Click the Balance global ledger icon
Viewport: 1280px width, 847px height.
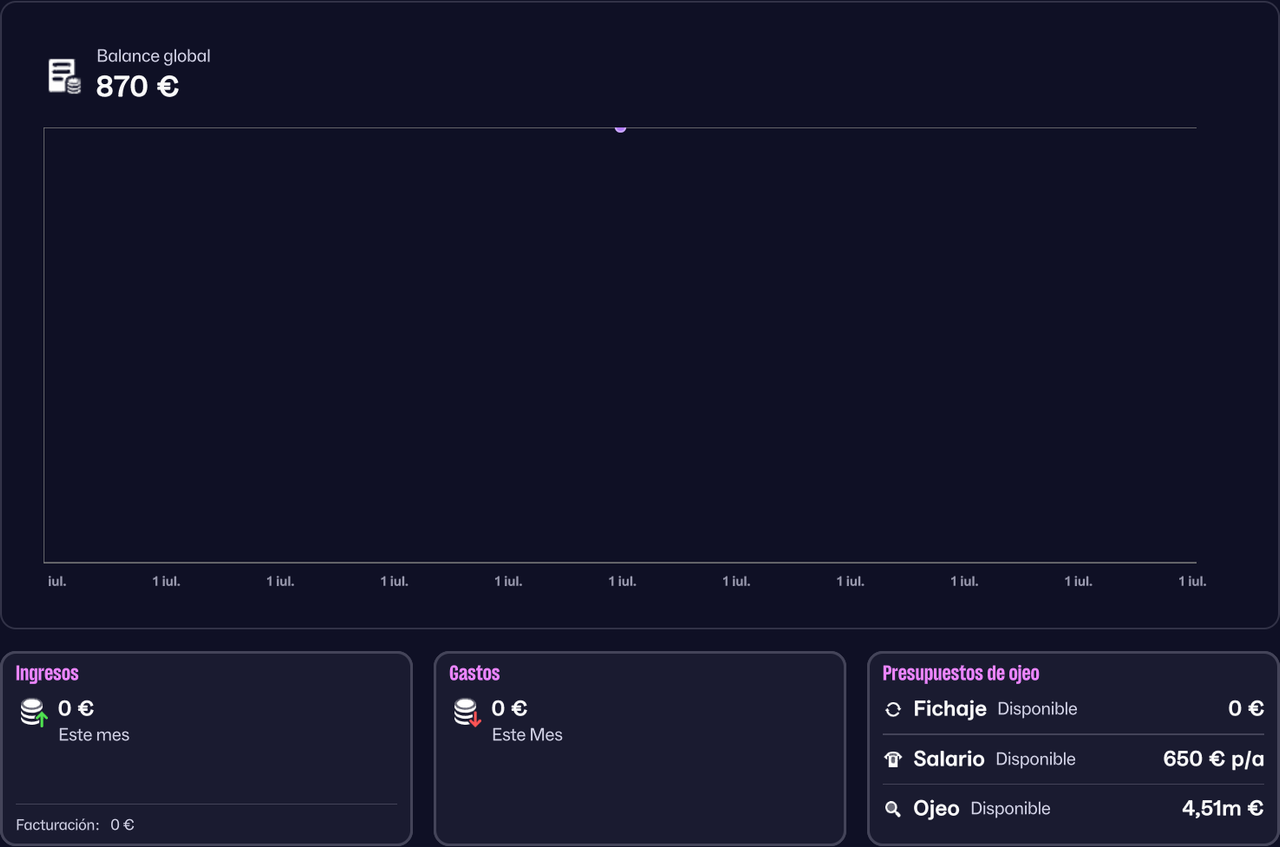pos(65,76)
